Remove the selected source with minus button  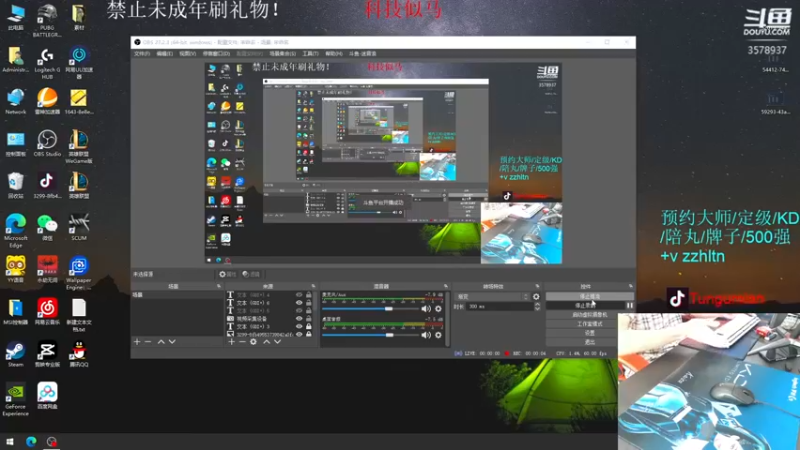[242, 342]
